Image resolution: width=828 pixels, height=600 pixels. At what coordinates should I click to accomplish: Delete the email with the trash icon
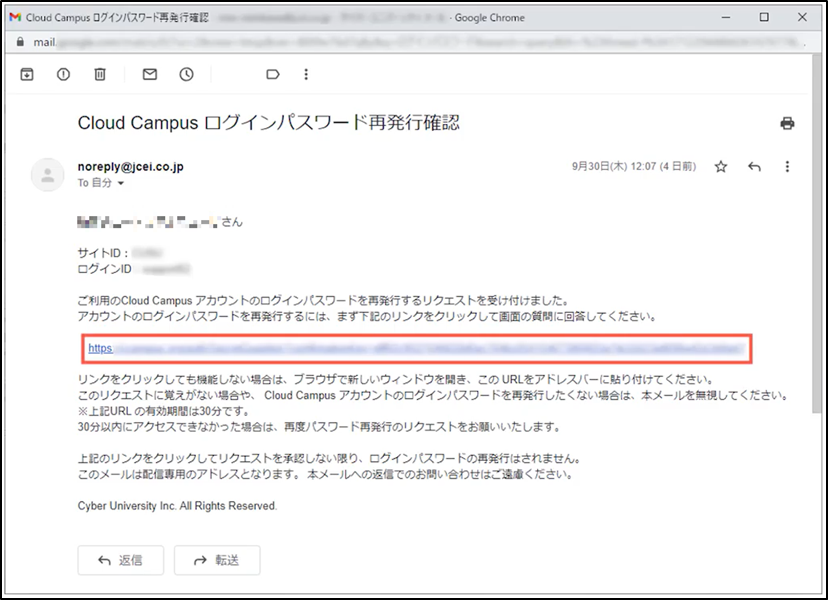tap(100, 74)
